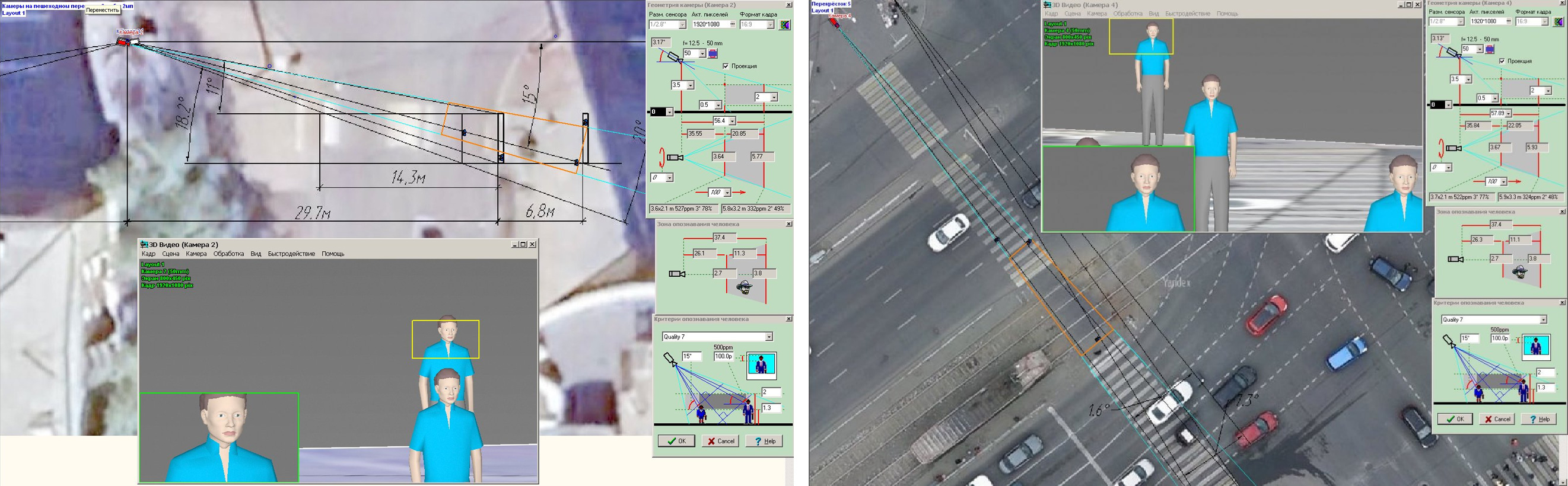This screenshot has width=1568, height=486.
Task: Open the Quality 7 dropdown in left criteria panel
Action: 769,337
